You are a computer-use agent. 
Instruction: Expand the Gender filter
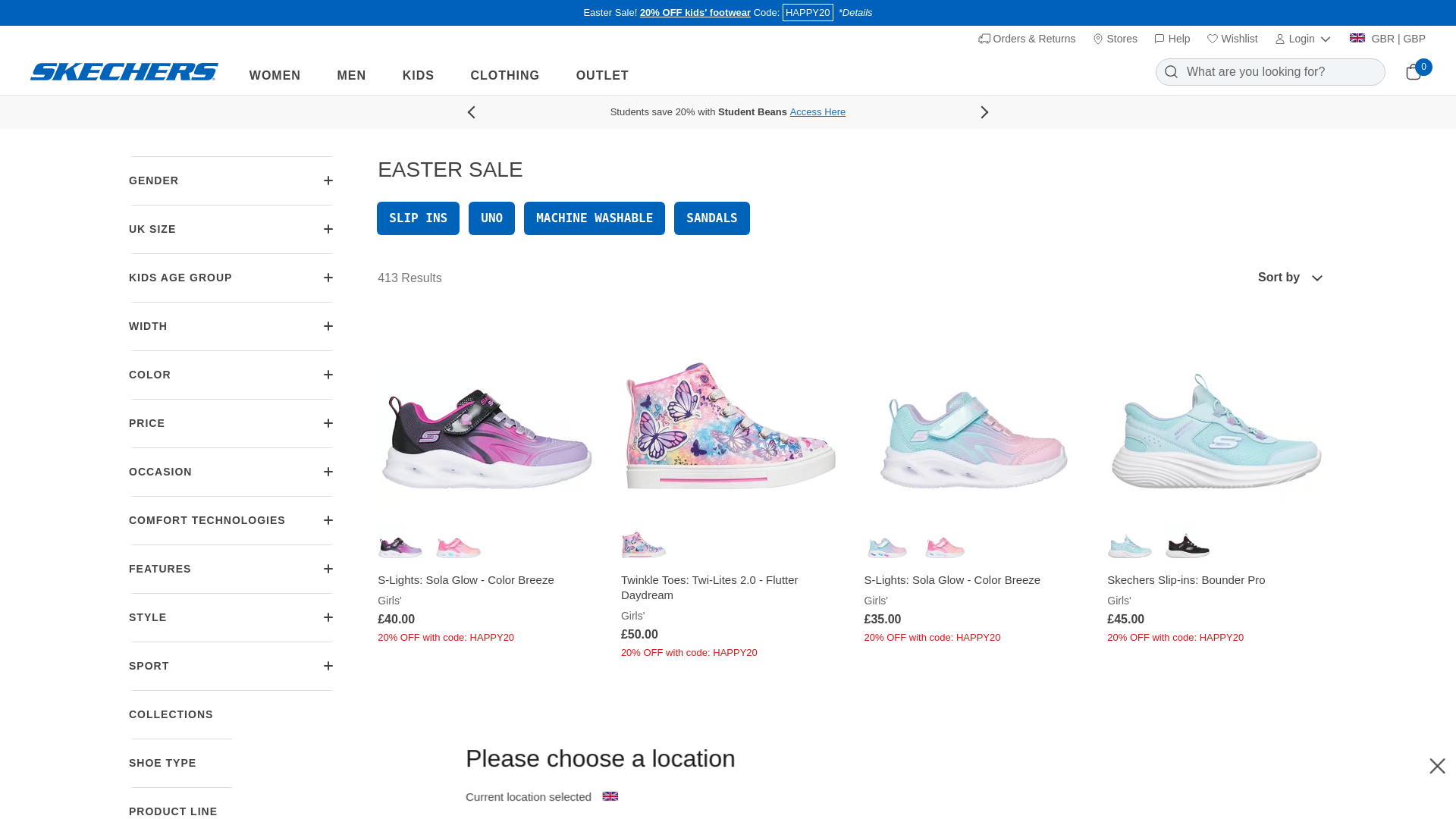coord(231,180)
